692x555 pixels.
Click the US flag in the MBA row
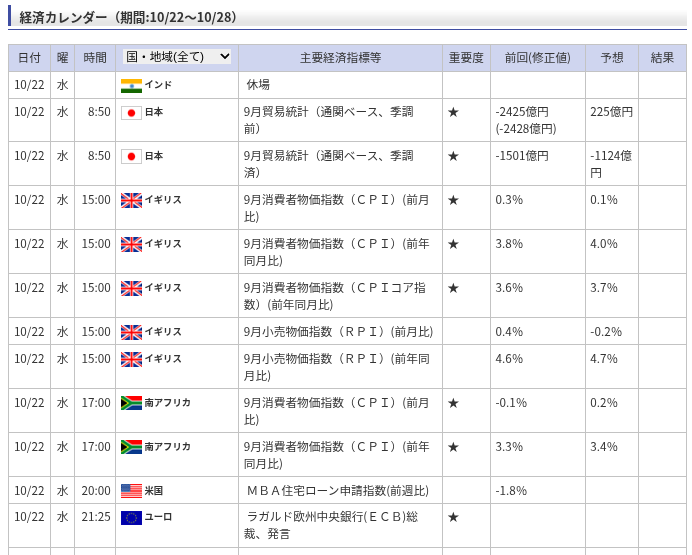point(131,491)
